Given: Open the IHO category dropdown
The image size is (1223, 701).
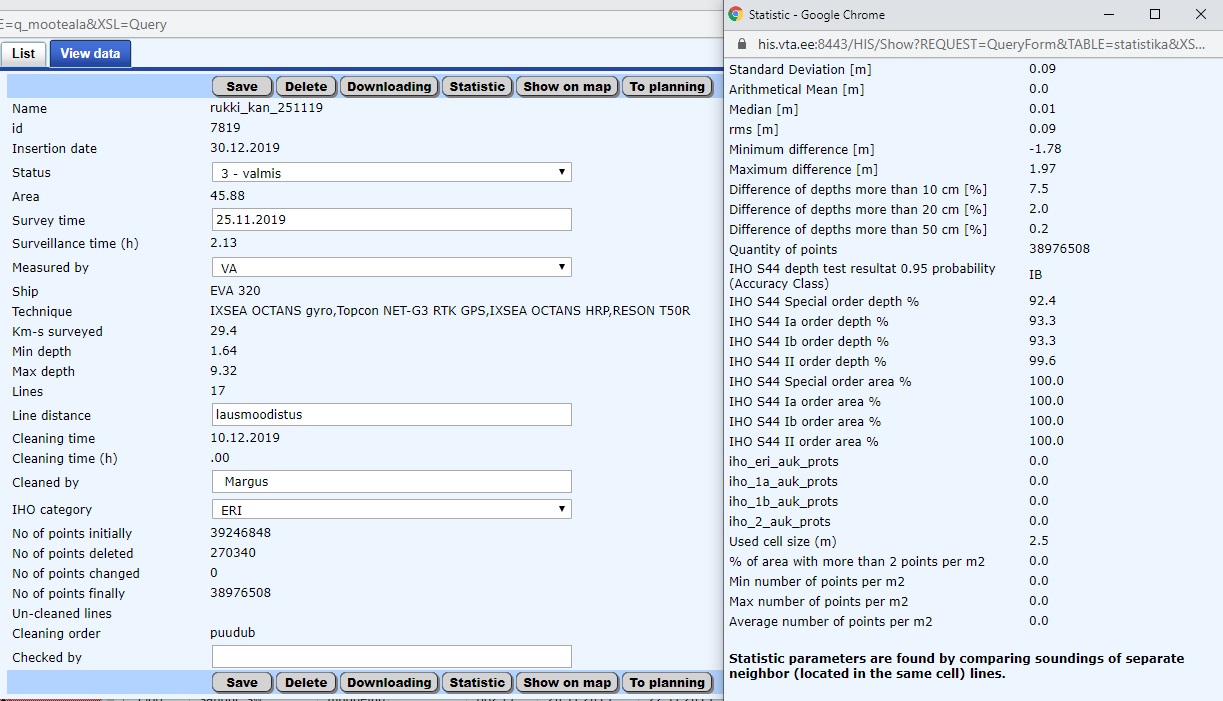Looking at the screenshot, I should (x=391, y=510).
